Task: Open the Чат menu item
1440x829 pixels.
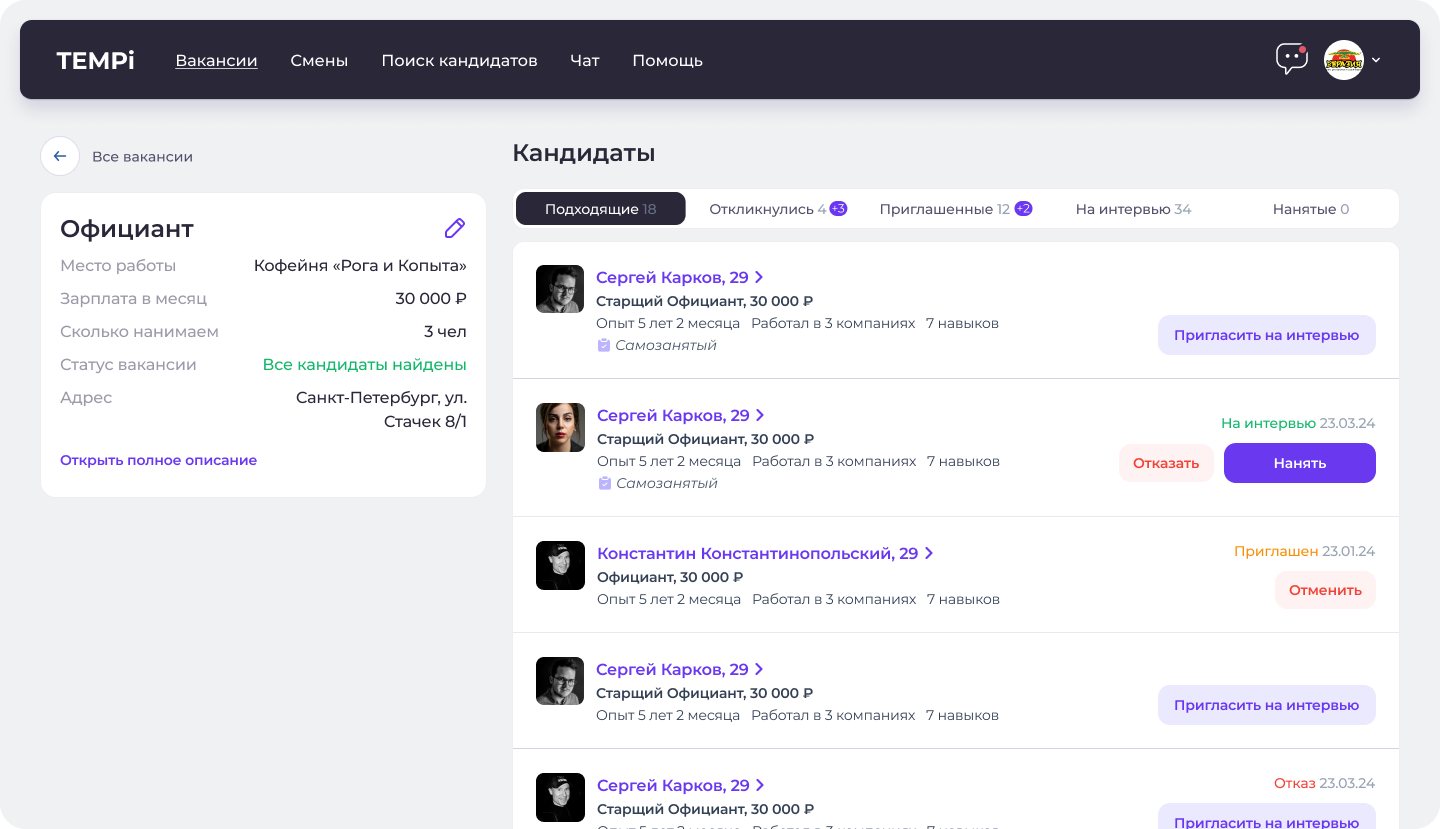Action: 585,60
